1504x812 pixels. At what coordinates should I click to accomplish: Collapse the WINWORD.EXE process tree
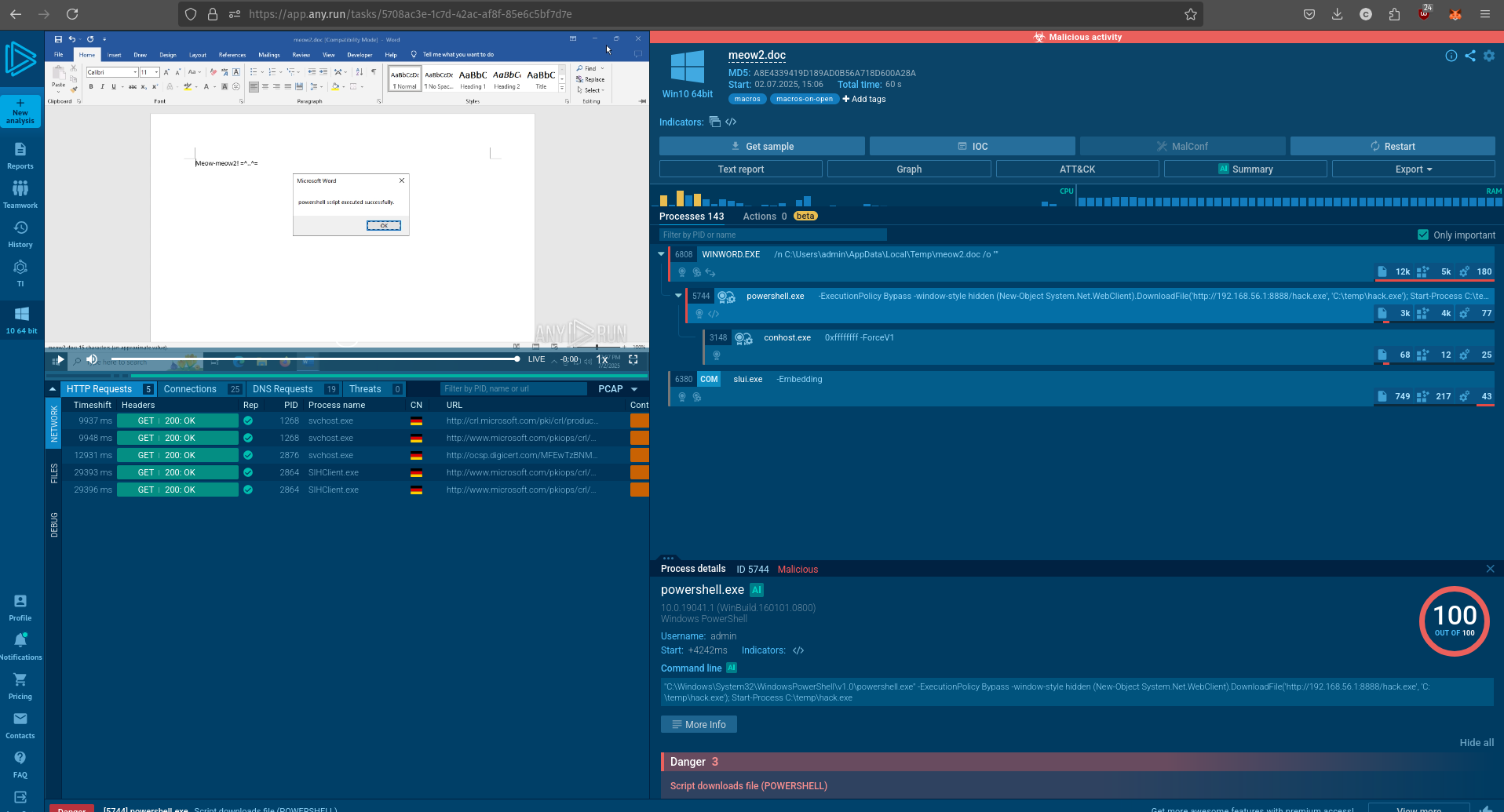(x=661, y=254)
